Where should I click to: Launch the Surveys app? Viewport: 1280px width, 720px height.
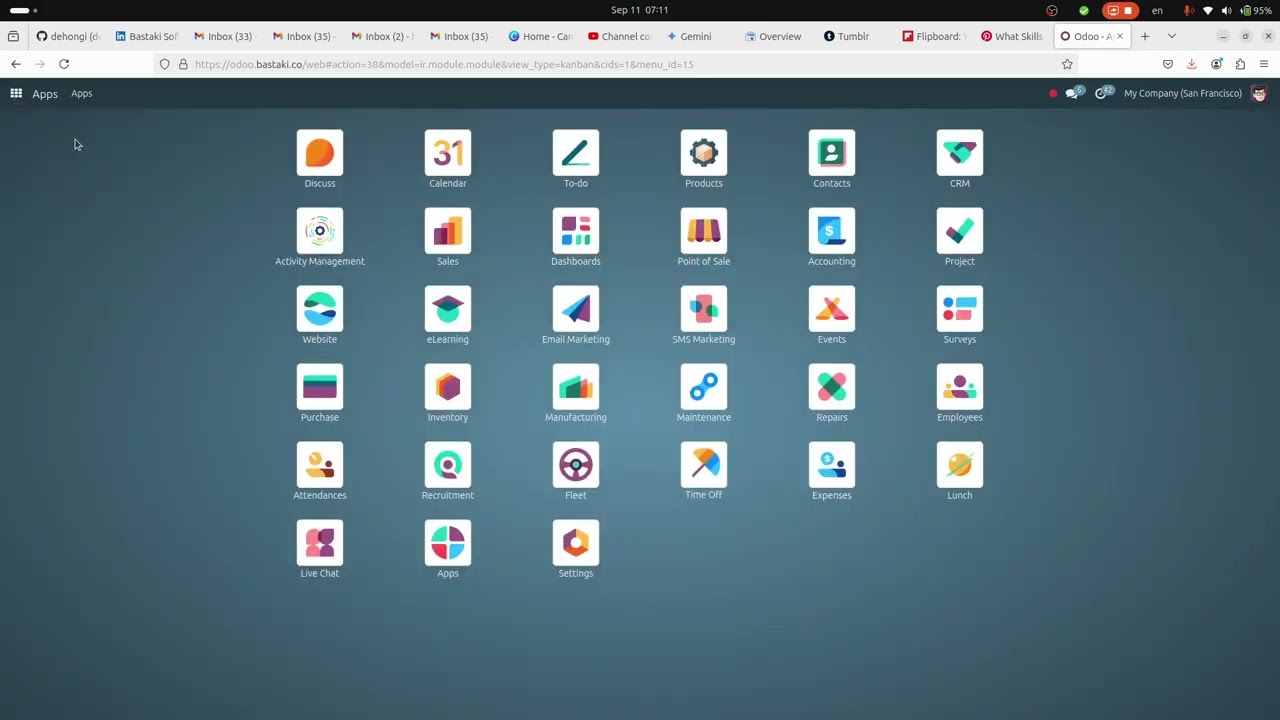click(960, 309)
